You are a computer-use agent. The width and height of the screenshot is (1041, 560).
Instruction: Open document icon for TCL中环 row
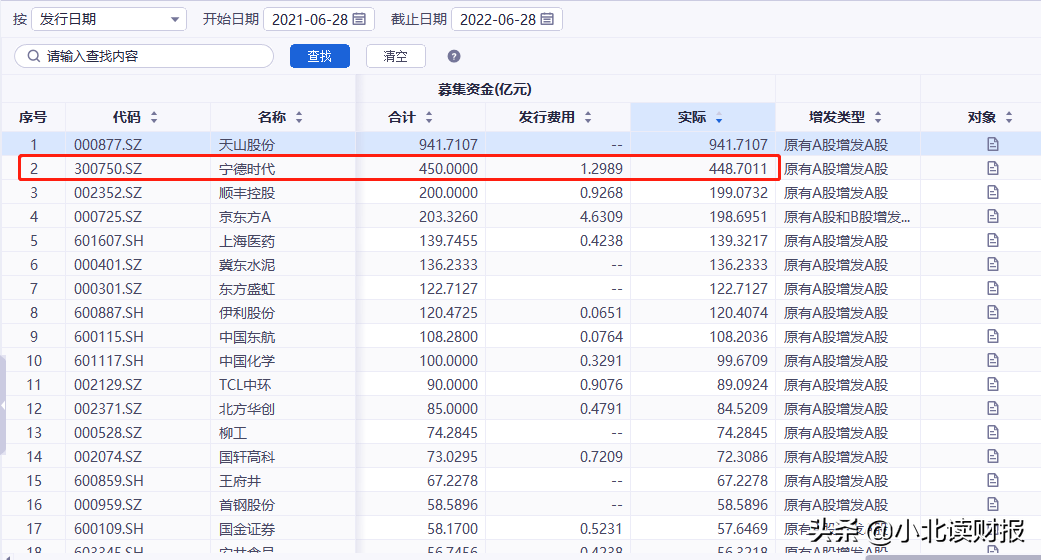click(993, 384)
